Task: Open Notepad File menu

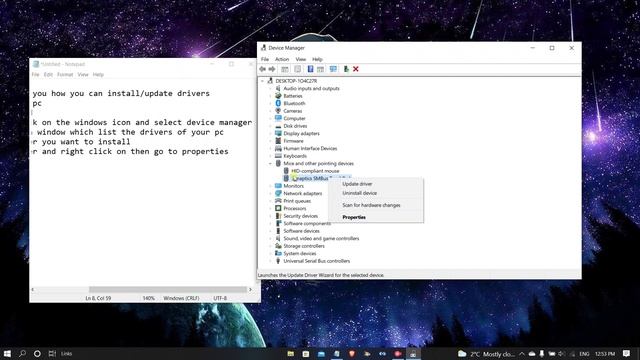Action: click(x=36, y=75)
